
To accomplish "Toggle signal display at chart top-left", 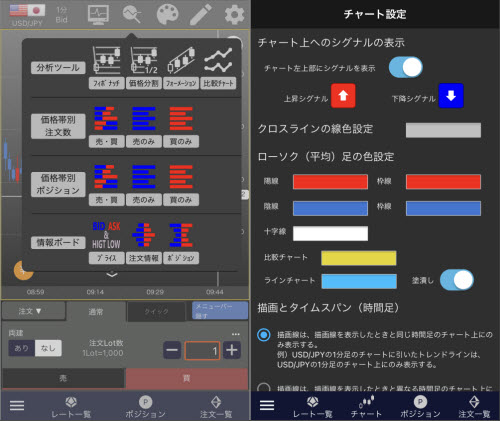I will point(406,67).
